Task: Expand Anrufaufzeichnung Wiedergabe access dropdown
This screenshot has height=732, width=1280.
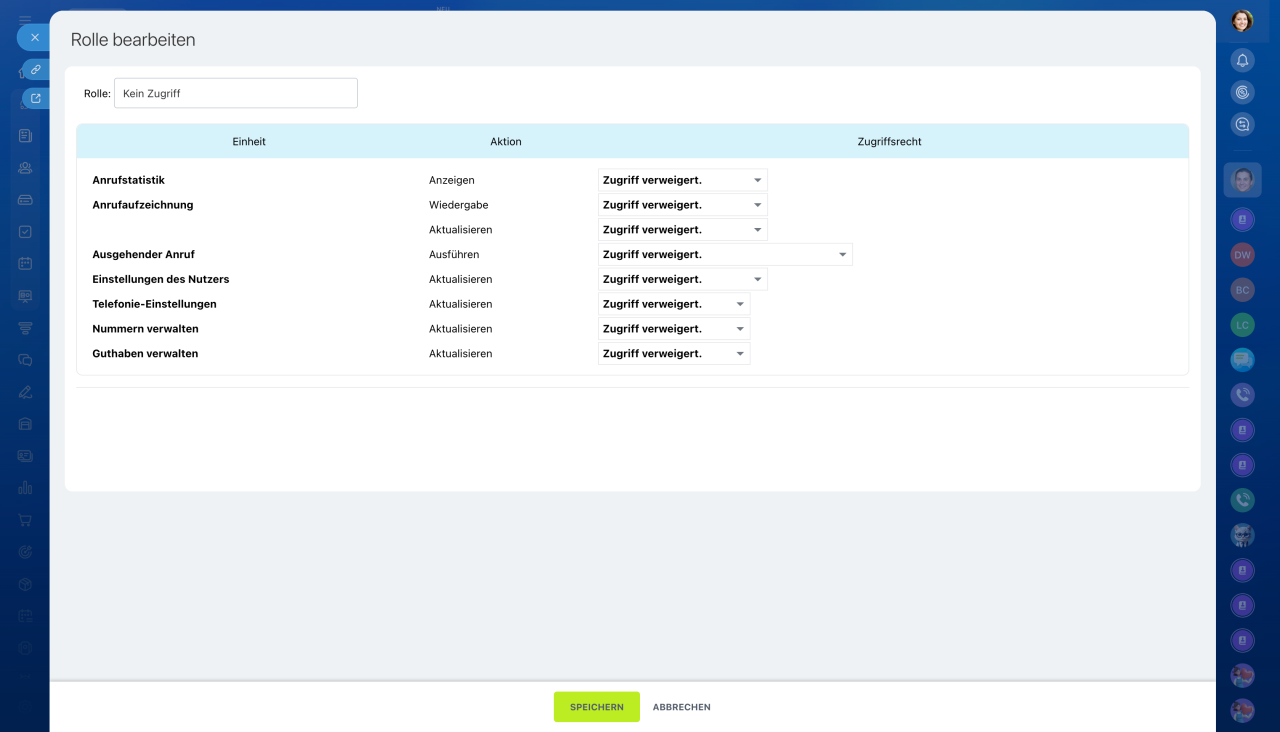Action: point(682,205)
